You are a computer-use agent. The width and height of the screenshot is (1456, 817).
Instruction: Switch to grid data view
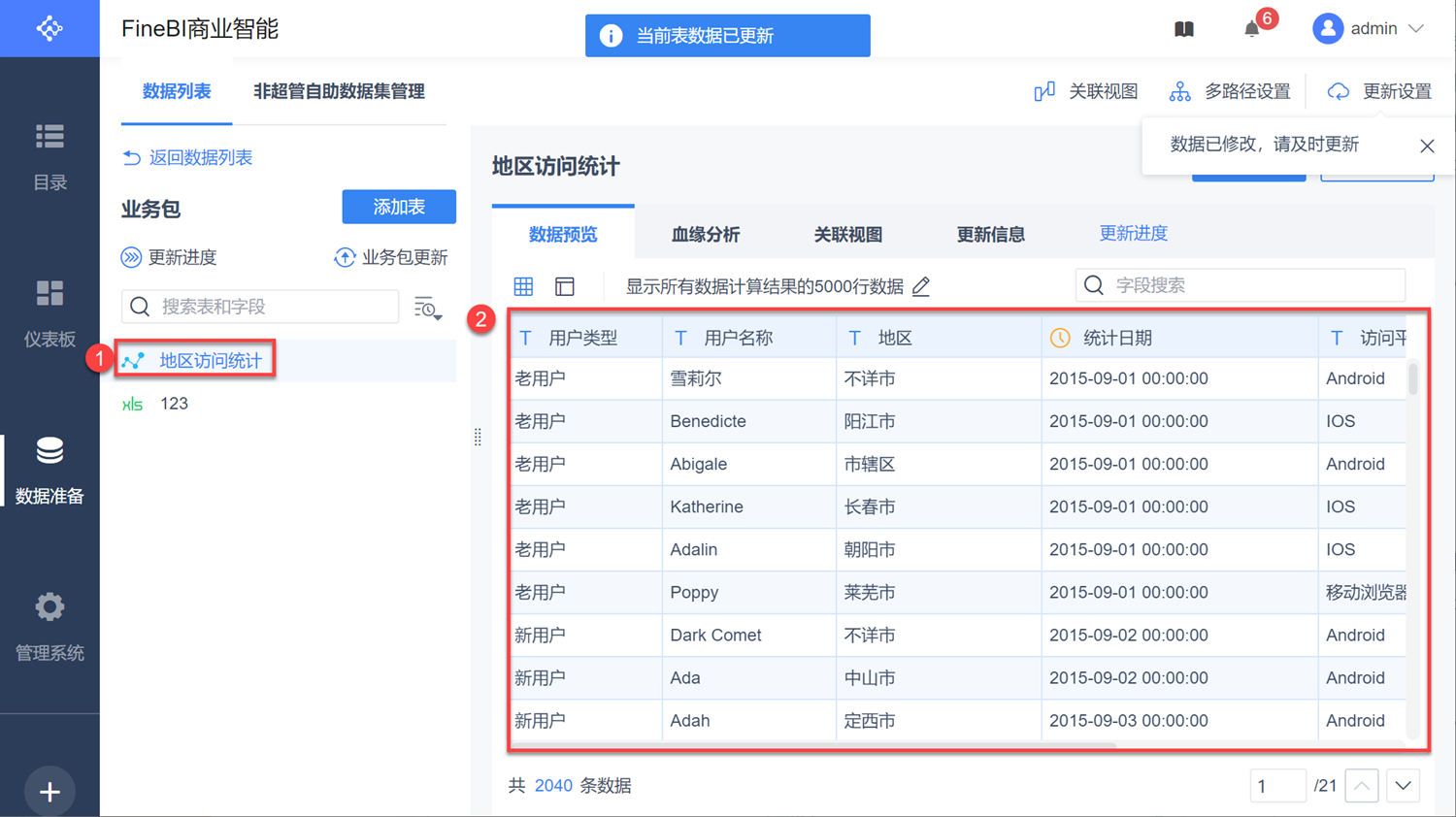click(523, 286)
